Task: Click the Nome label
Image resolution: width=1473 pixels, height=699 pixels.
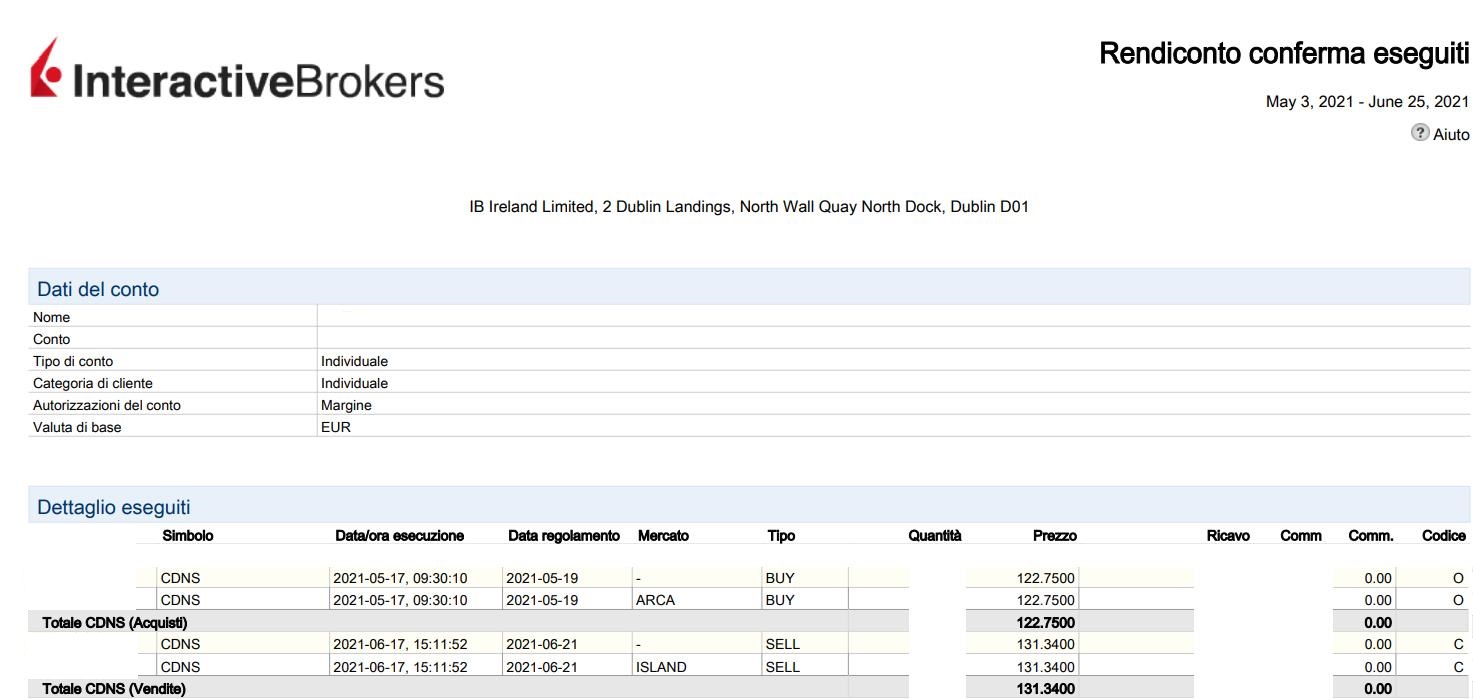Action: coord(52,317)
